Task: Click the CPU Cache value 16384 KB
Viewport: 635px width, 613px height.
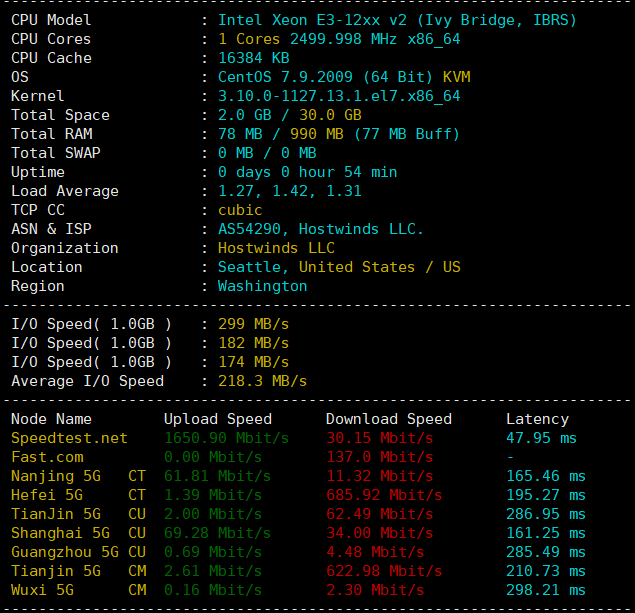Action: 254,58
